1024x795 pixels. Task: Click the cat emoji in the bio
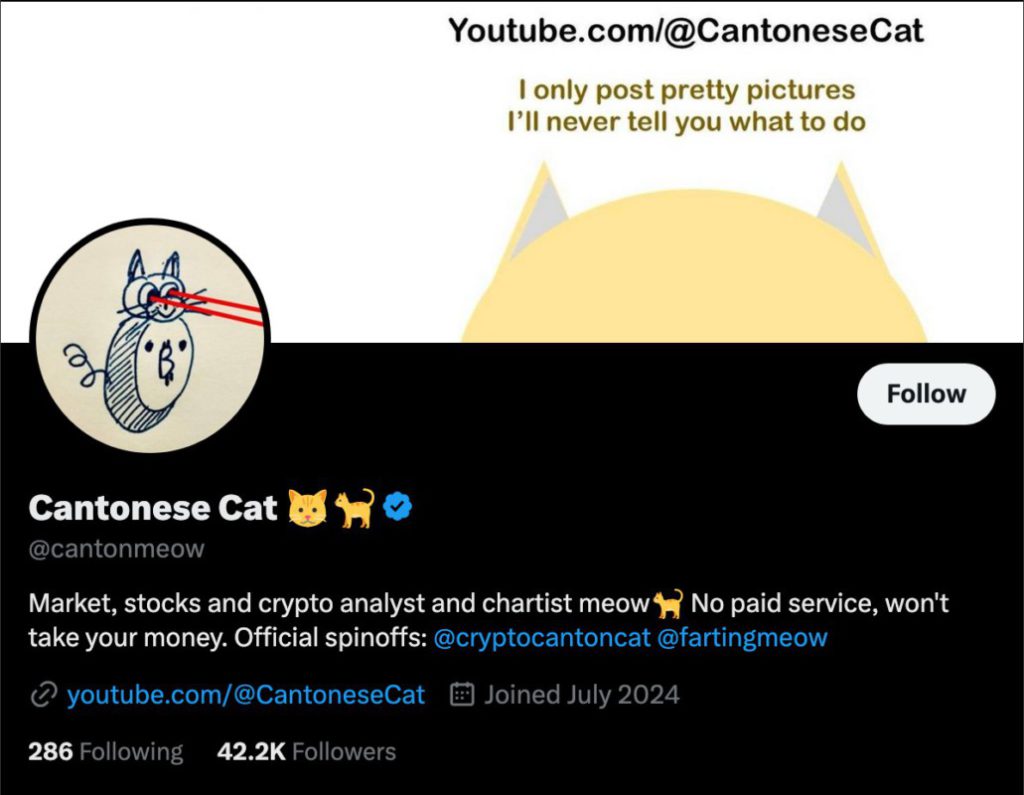pos(667,604)
